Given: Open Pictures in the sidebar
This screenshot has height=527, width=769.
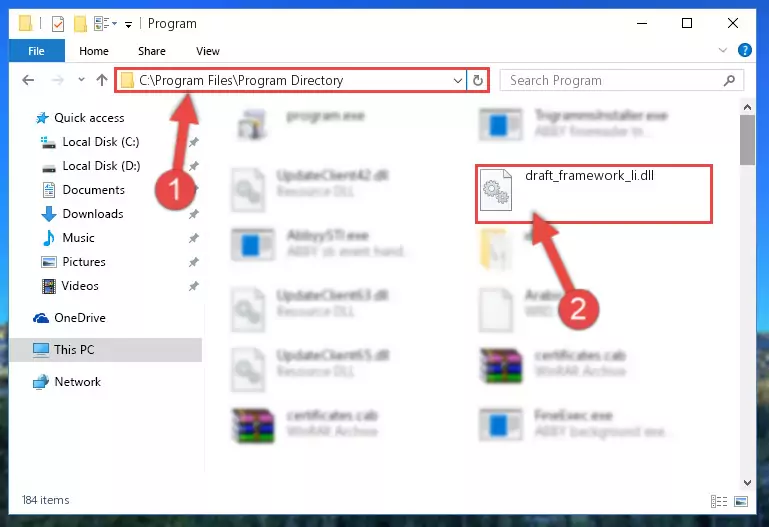Looking at the screenshot, I should (84, 262).
